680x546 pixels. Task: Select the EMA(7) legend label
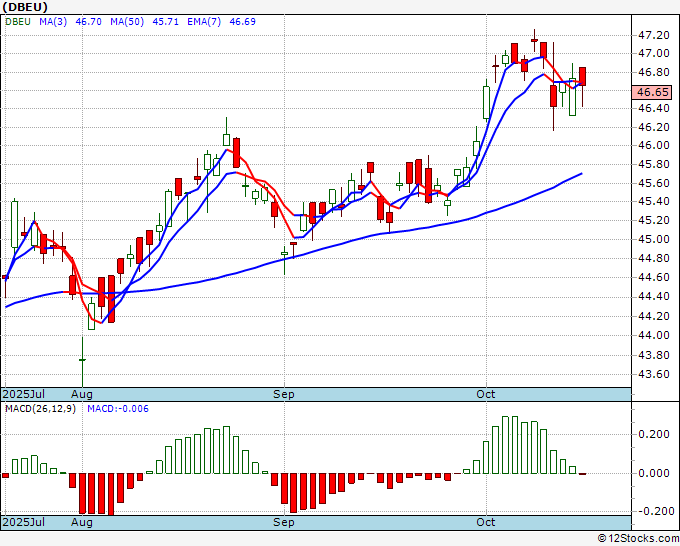[204, 22]
